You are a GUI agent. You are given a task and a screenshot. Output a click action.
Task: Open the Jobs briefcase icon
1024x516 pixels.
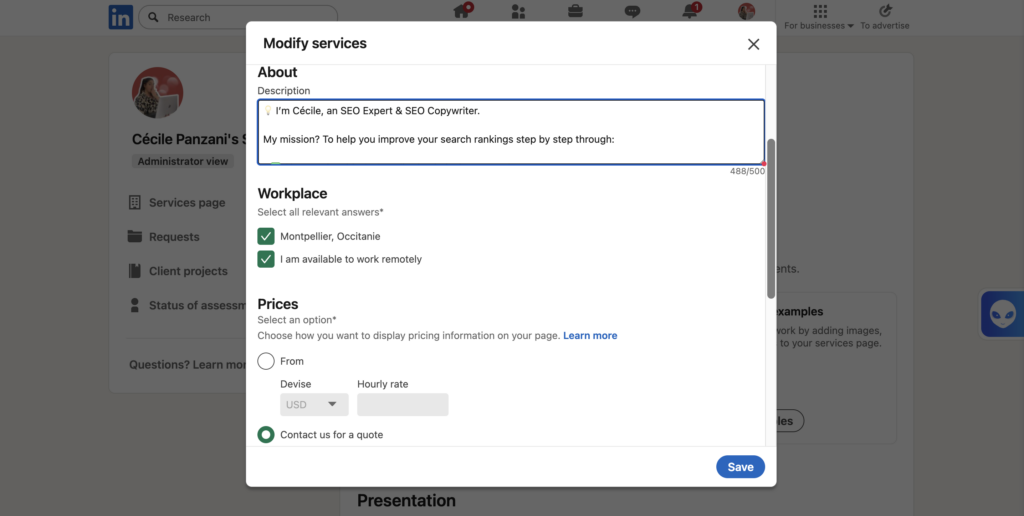click(575, 11)
